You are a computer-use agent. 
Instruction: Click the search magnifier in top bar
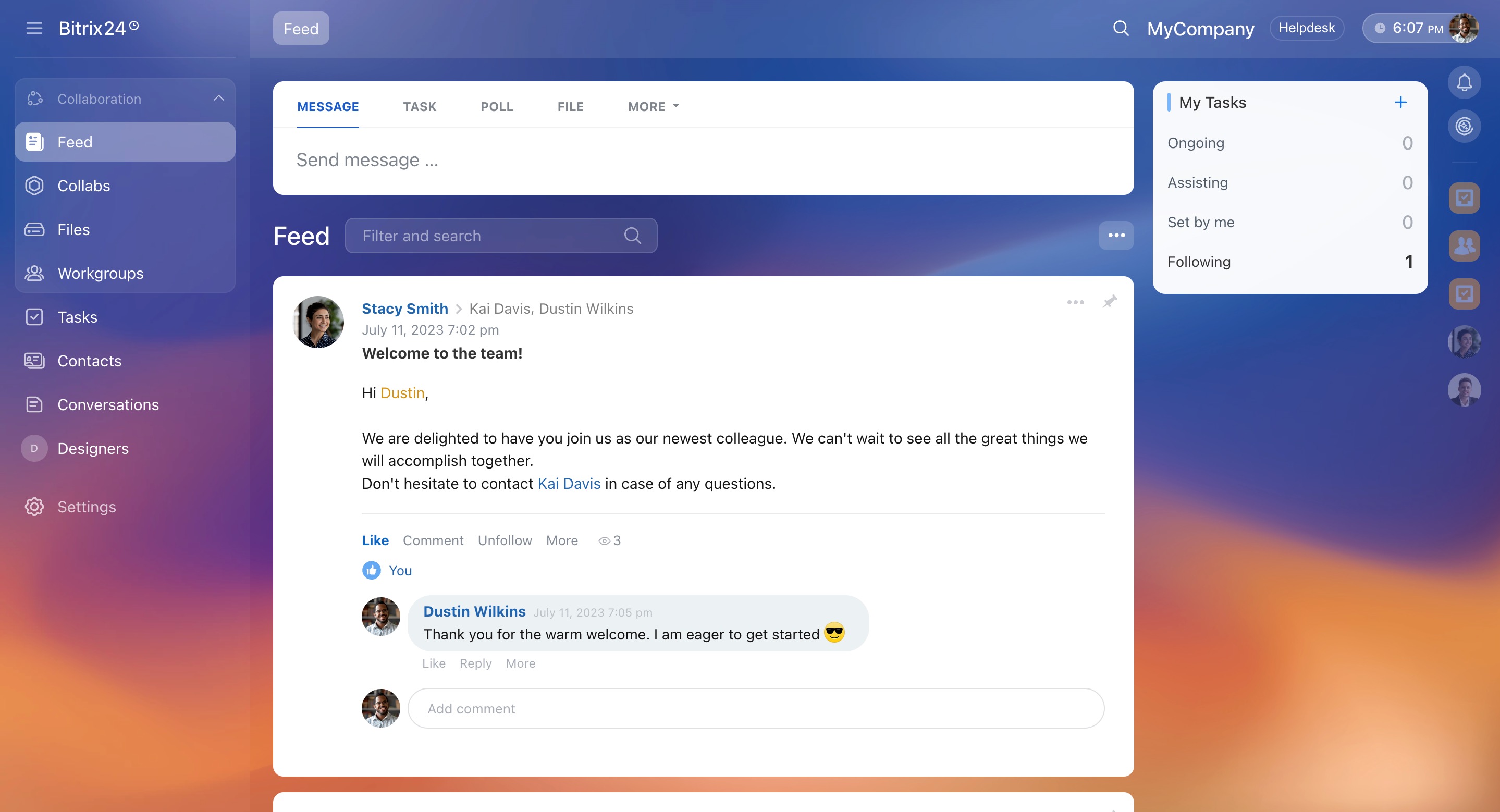(1121, 28)
